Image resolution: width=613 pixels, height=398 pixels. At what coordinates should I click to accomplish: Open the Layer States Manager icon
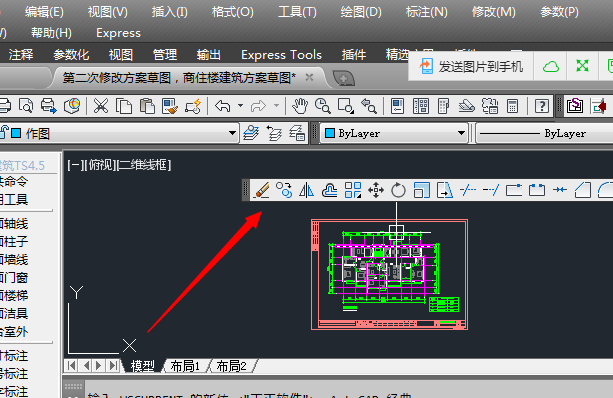(x=297, y=133)
